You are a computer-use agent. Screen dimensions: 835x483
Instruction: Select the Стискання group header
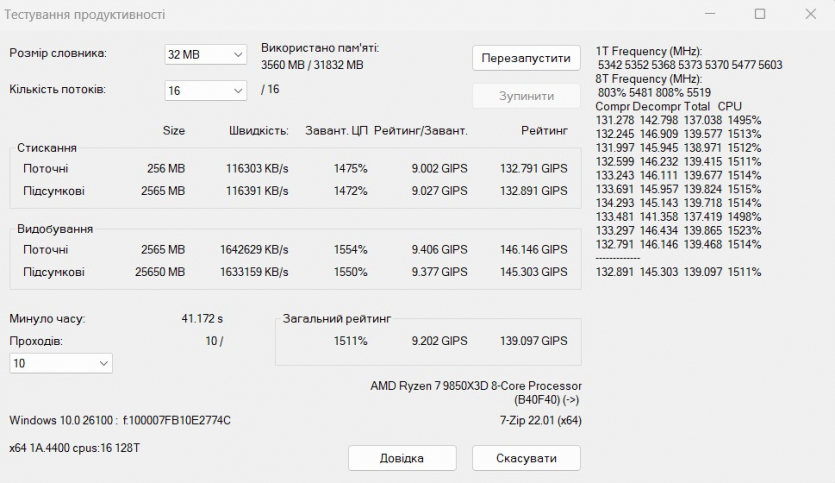46,148
